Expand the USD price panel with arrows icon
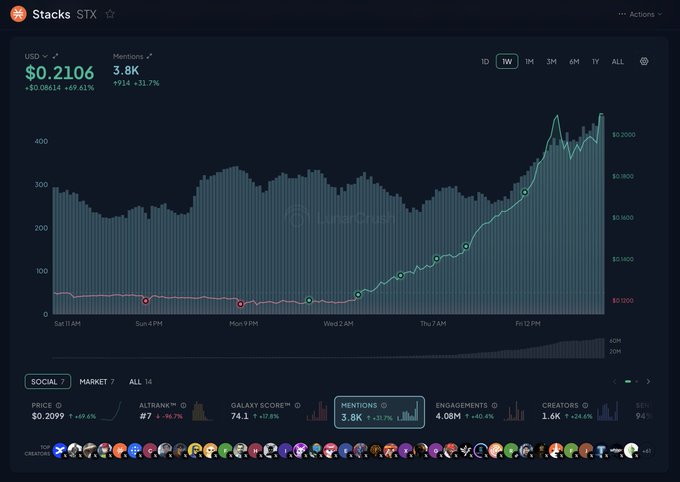Screen dimensions: 680x482 [55, 56]
